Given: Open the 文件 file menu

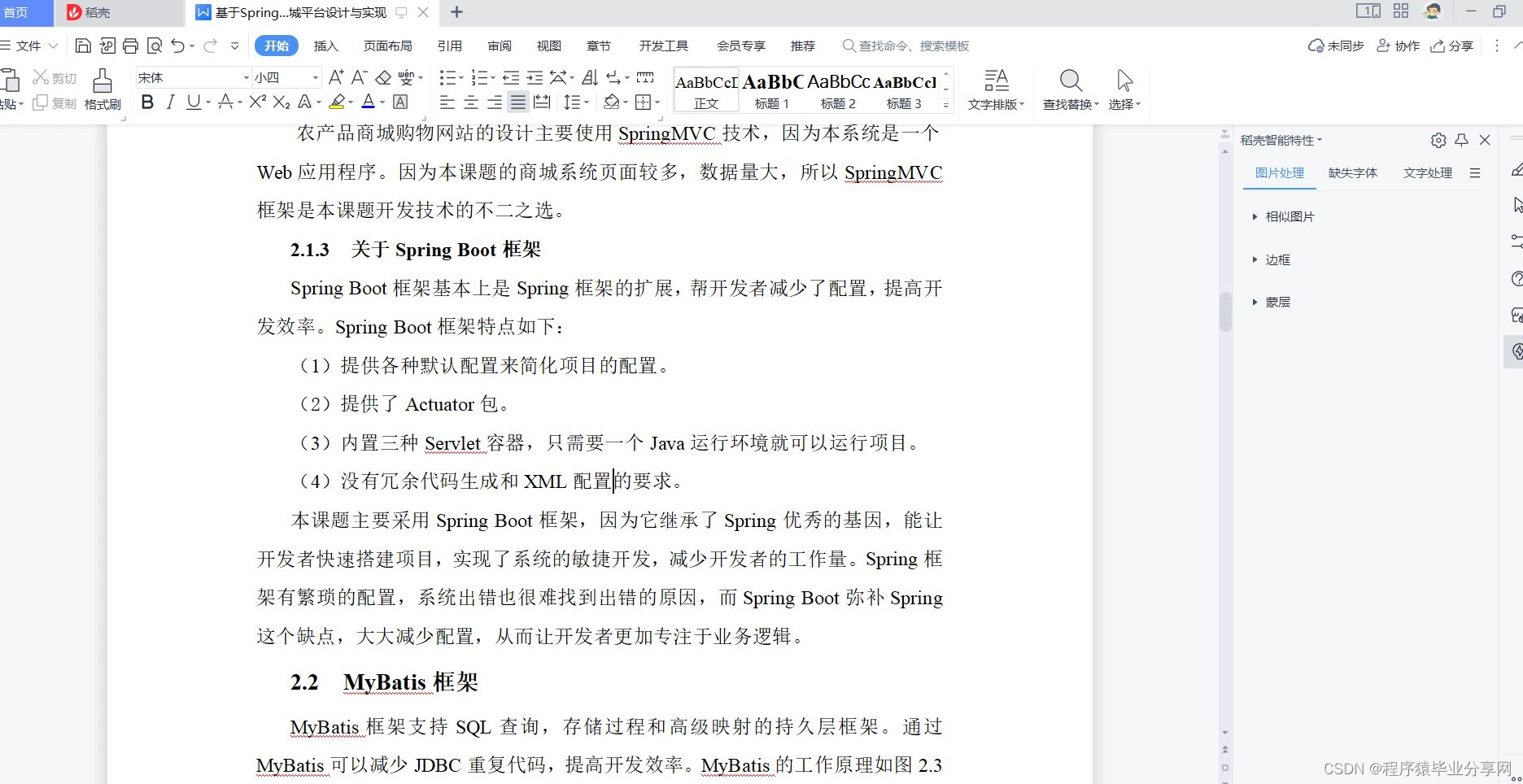Looking at the screenshot, I should point(29,46).
